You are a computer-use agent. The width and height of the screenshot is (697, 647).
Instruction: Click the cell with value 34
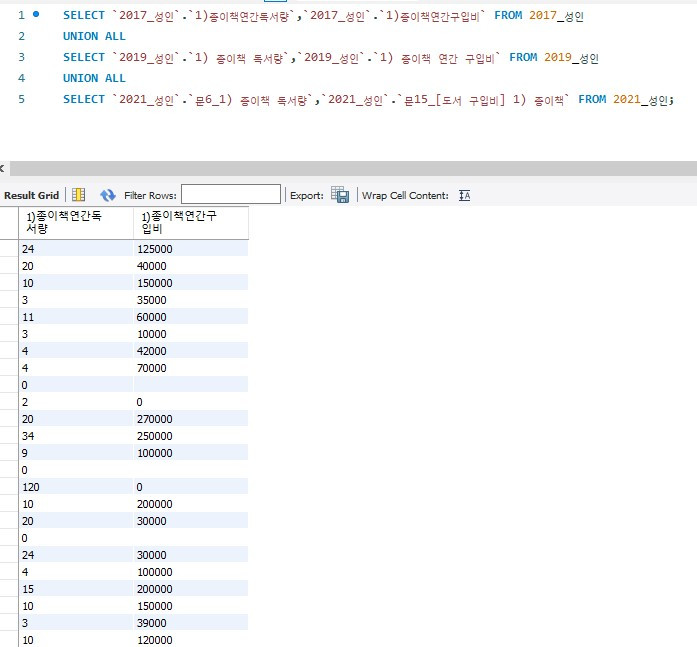coord(76,436)
